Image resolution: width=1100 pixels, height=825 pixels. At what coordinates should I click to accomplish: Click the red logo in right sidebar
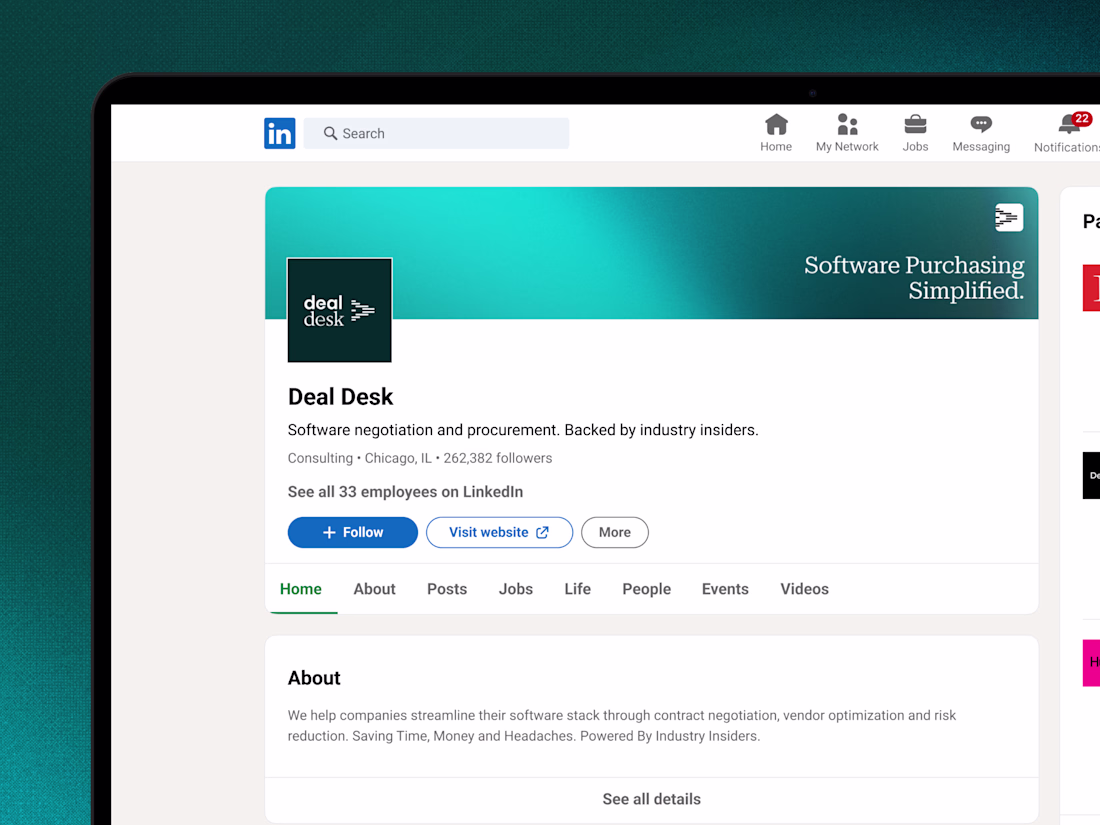click(x=1091, y=288)
